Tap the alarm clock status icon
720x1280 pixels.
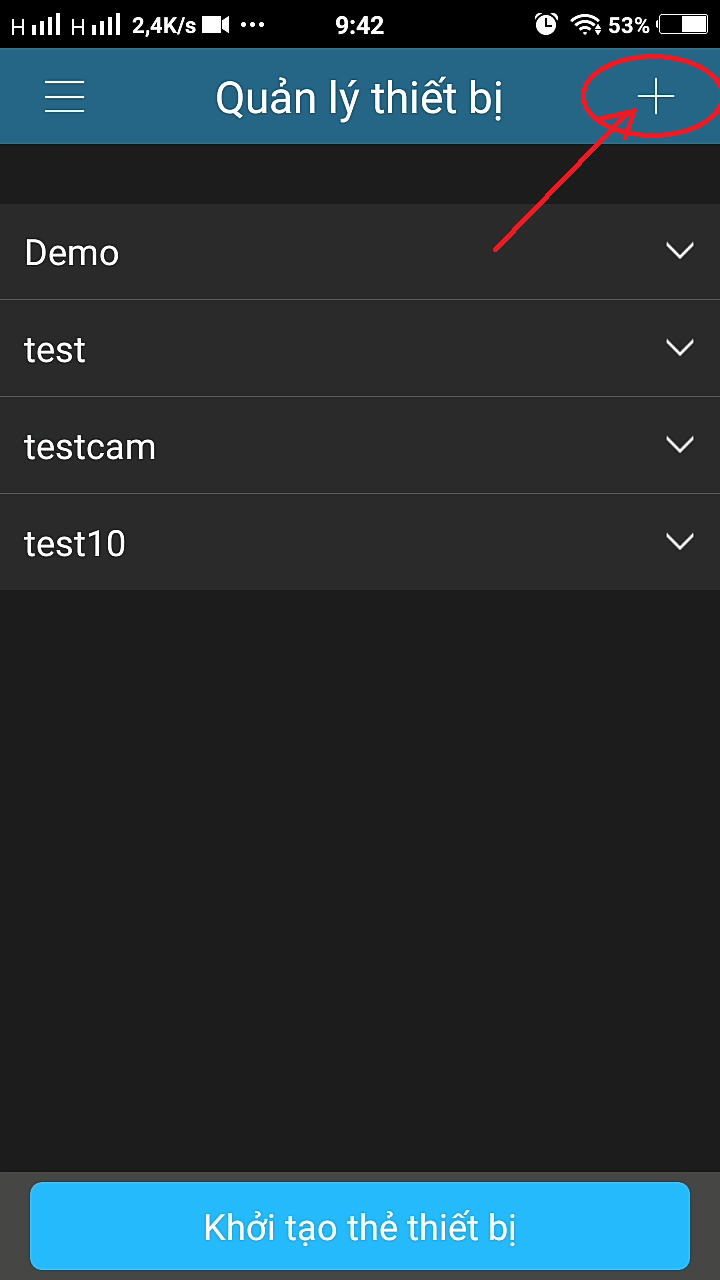[x=546, y=25]
